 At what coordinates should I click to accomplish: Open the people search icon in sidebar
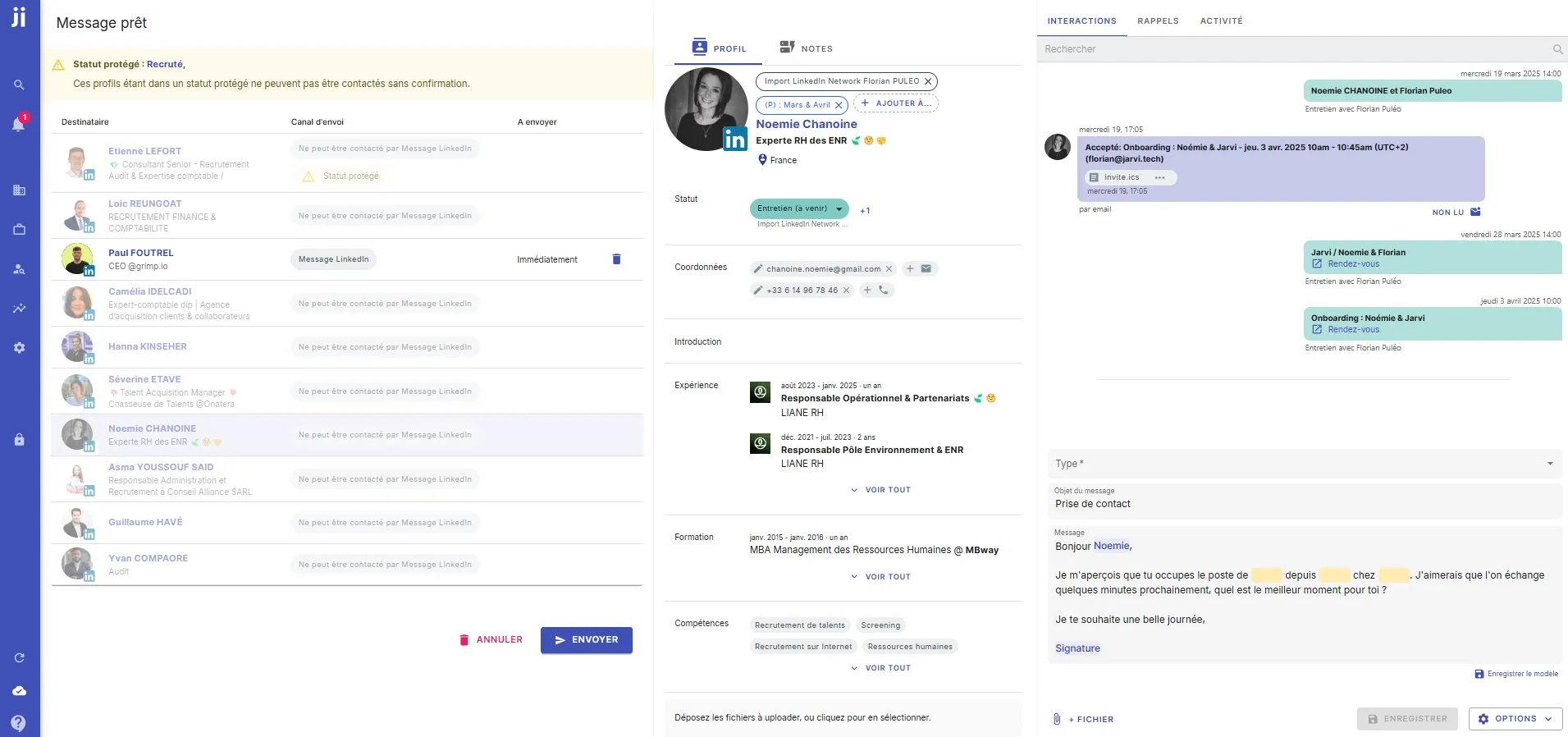(x=19, y=269)
